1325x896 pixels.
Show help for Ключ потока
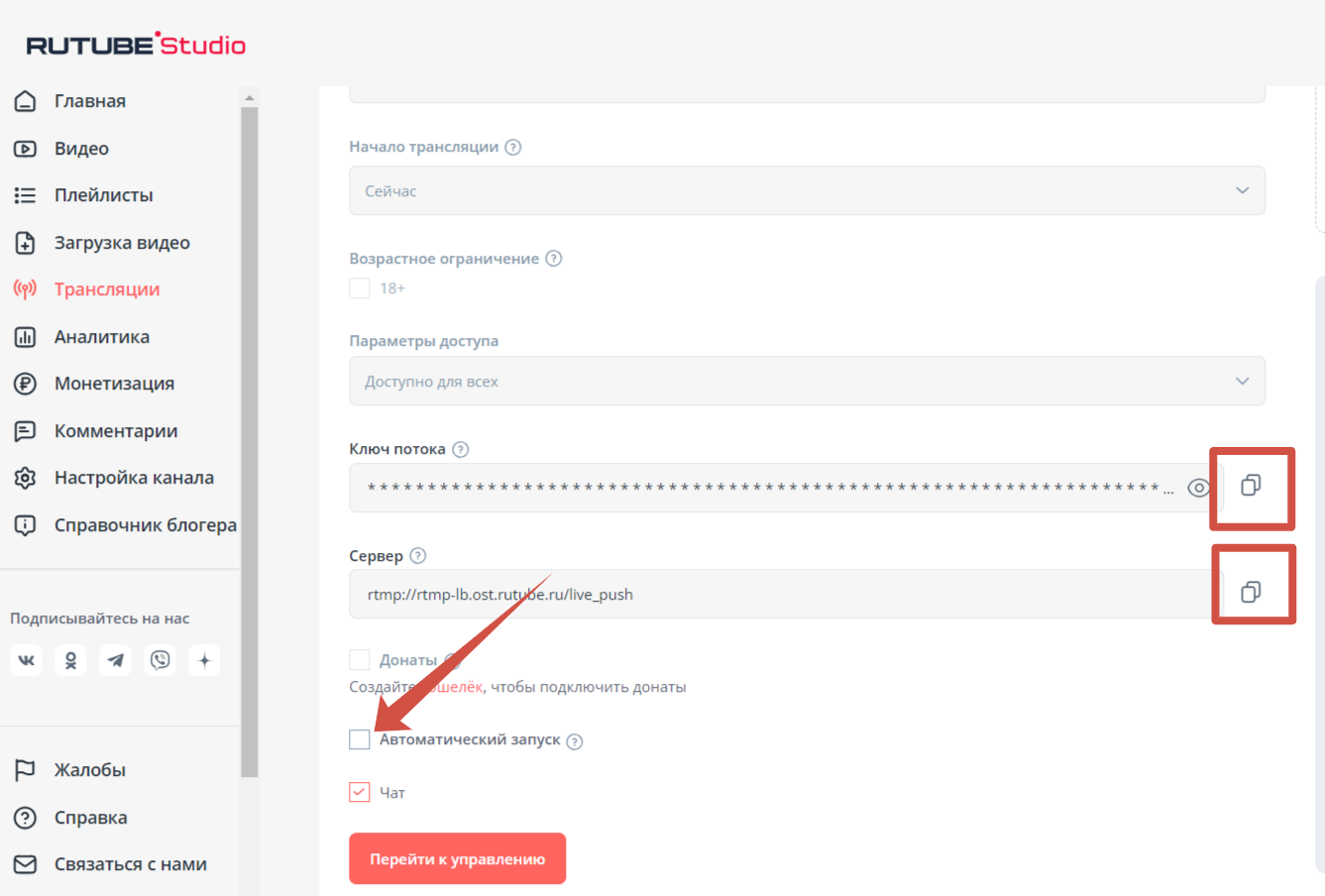click(460, 449)
